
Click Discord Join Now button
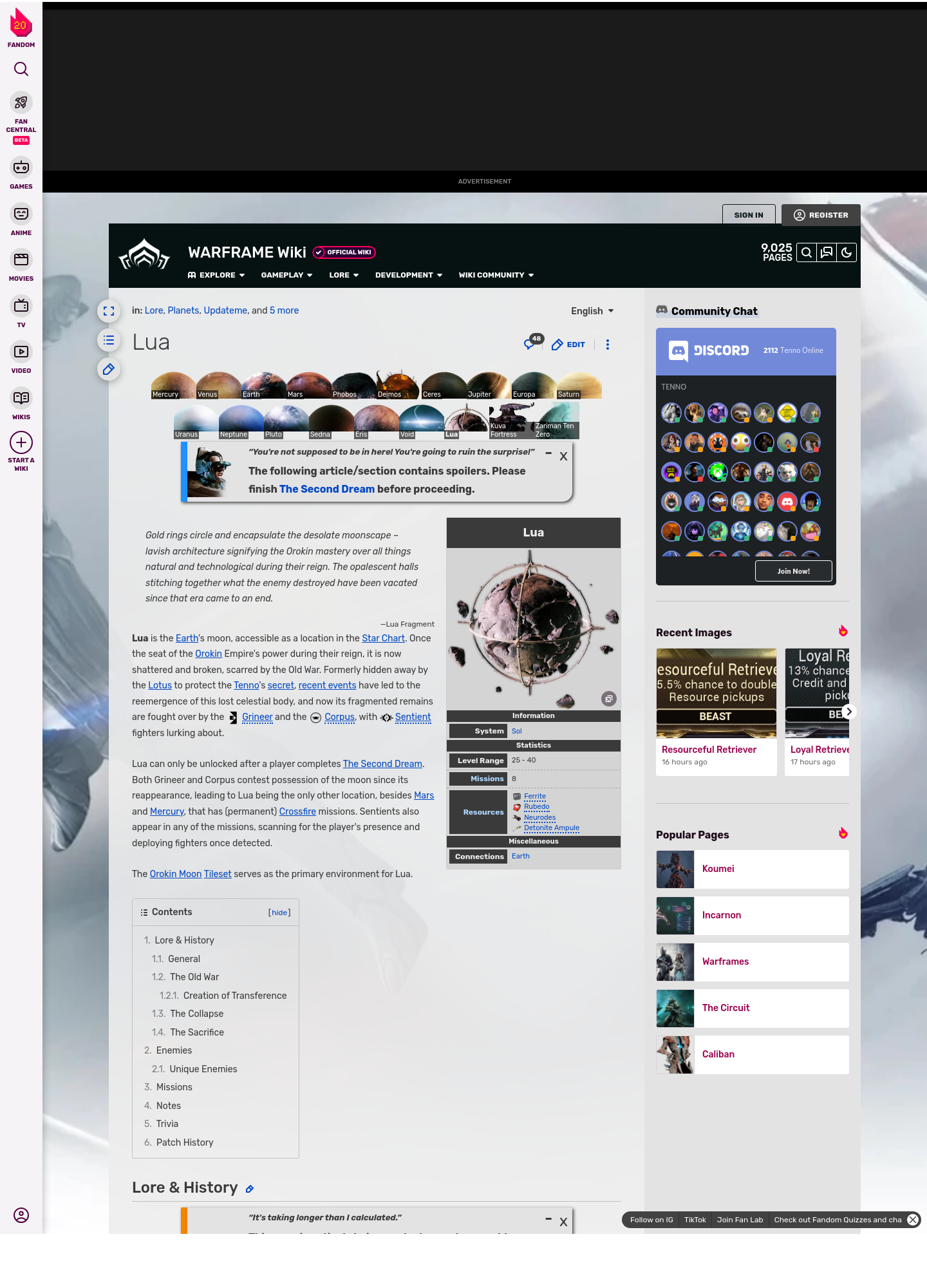(x=793, y=571)
